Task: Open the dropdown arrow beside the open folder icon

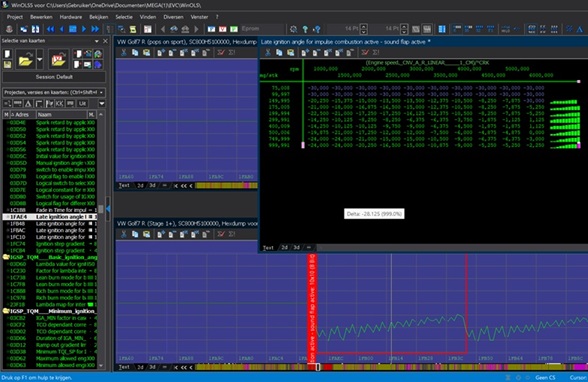Action: click(x=40, y=59)
